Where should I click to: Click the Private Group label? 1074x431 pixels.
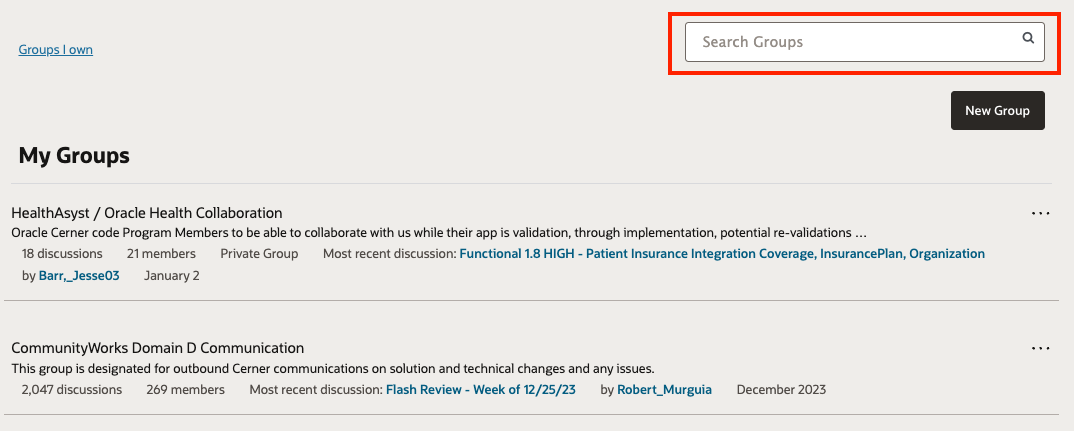click(259, 254)
